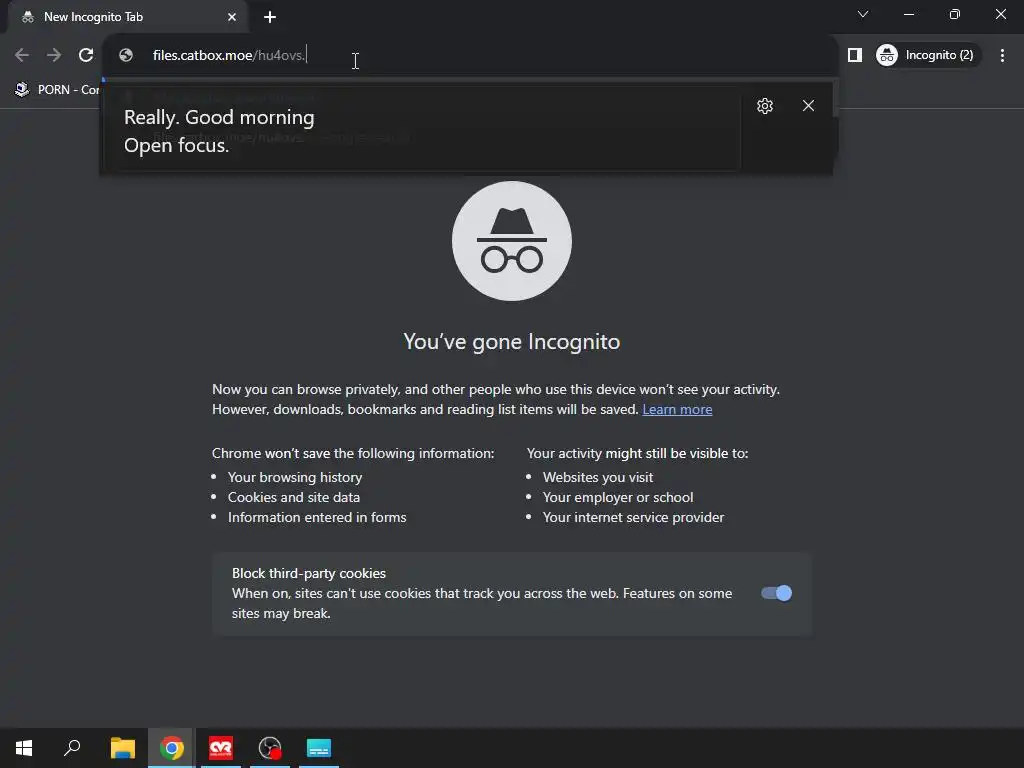Follow the Learn more link
This screenshot has width=1024, height=768.
coord(677,409)
